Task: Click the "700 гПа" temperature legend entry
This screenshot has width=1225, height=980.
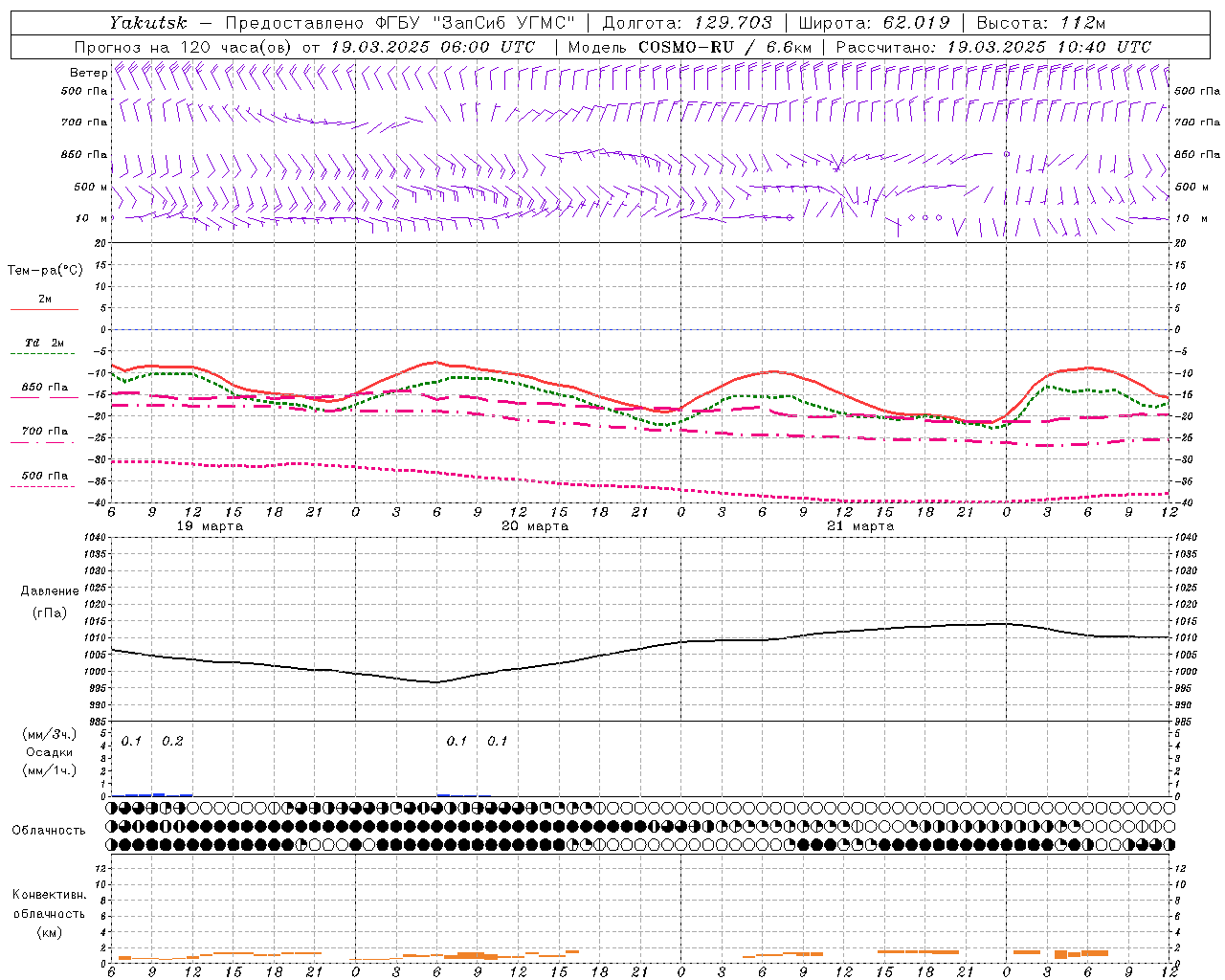Action: click(x=45, y=431)
